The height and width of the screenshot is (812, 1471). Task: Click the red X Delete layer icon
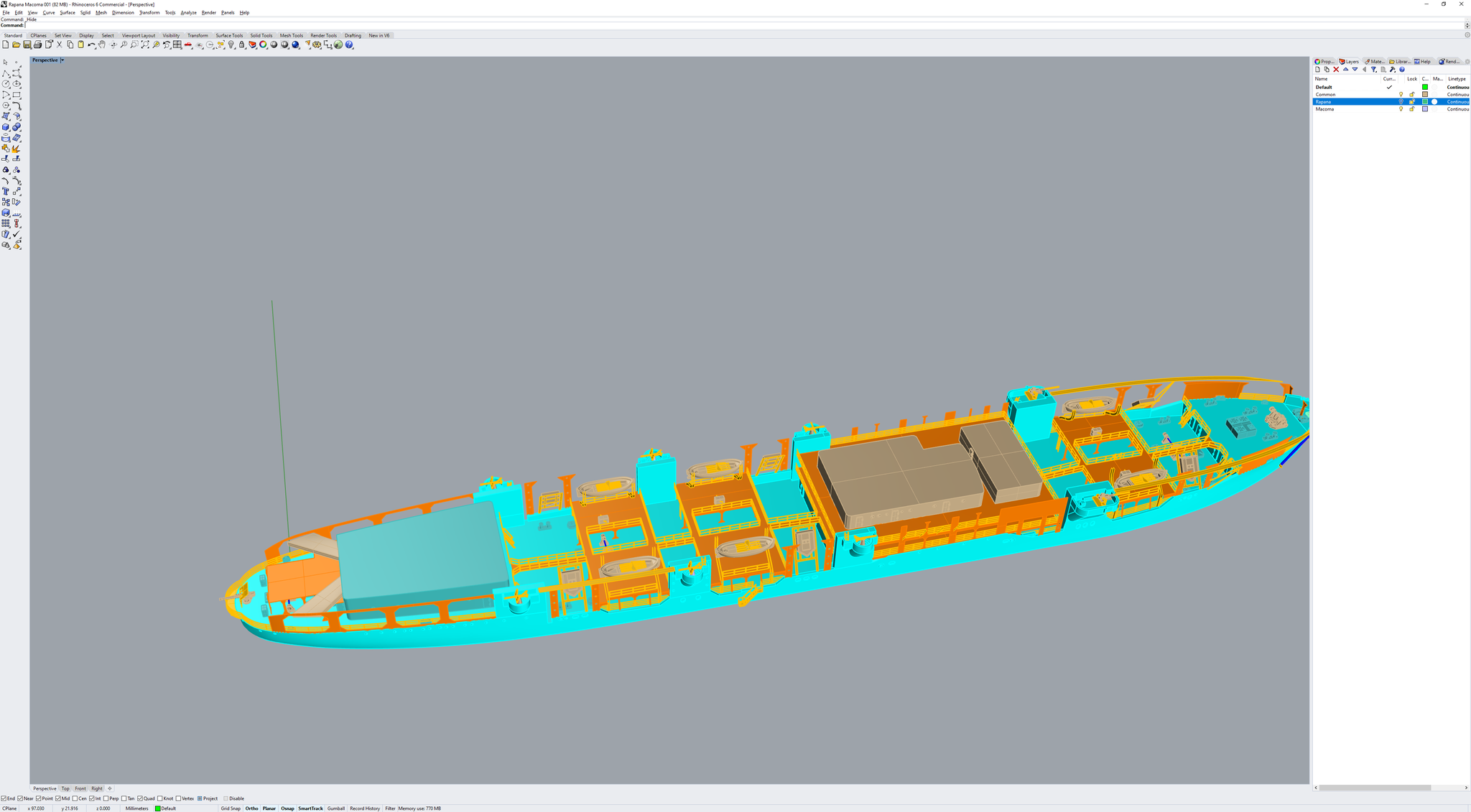[x=1336, y=70]
